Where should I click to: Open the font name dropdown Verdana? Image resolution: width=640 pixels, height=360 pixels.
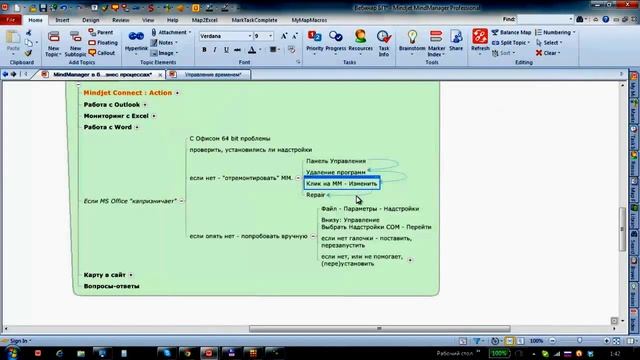[250, 36]
